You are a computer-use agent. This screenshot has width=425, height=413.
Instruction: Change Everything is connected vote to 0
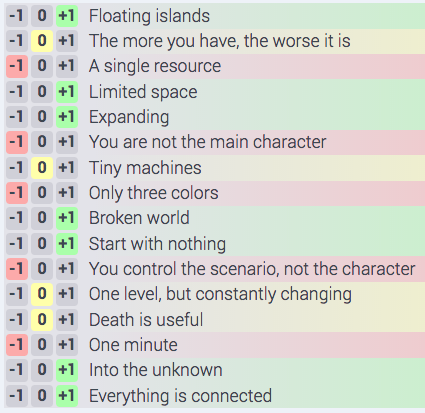[x=42, y=396]
